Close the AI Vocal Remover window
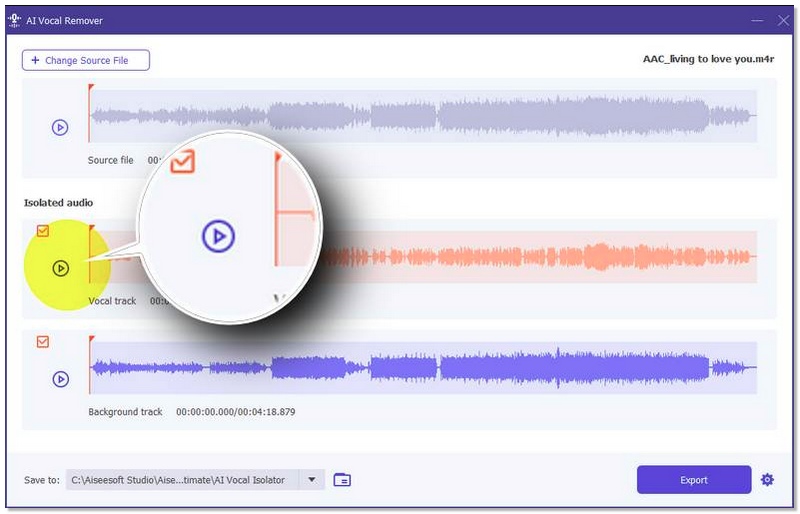The height and width of the screenshot is (514, 800). tap(782, 20)
